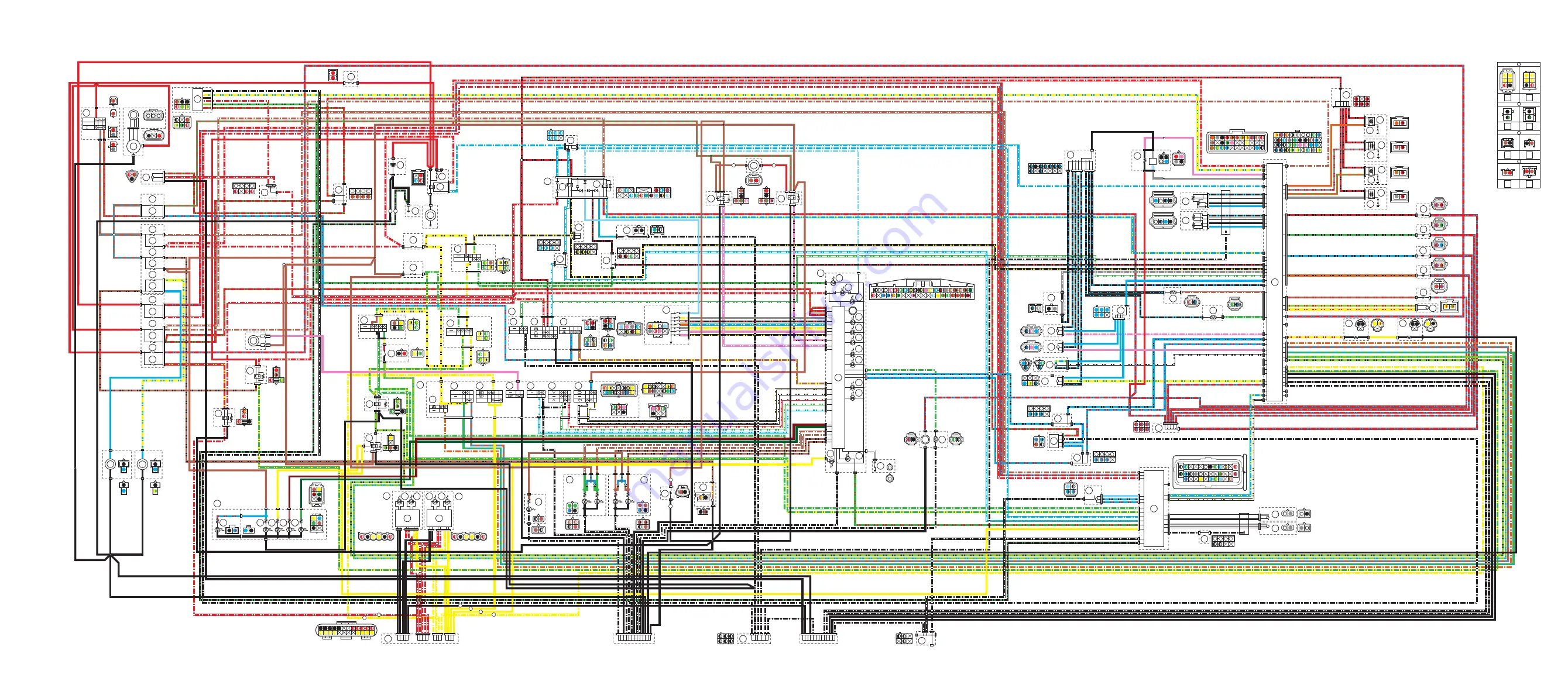1568x695 pixels.
Task: Click the yellow-red horizontal connector below the diagram's bottom left
Action: [346, 630]
